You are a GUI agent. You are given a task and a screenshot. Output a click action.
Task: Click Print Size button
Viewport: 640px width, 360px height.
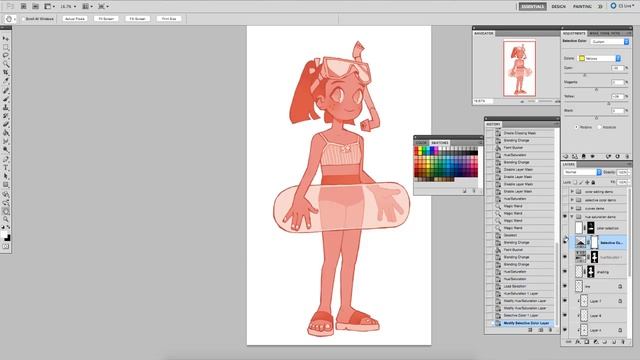169,19
